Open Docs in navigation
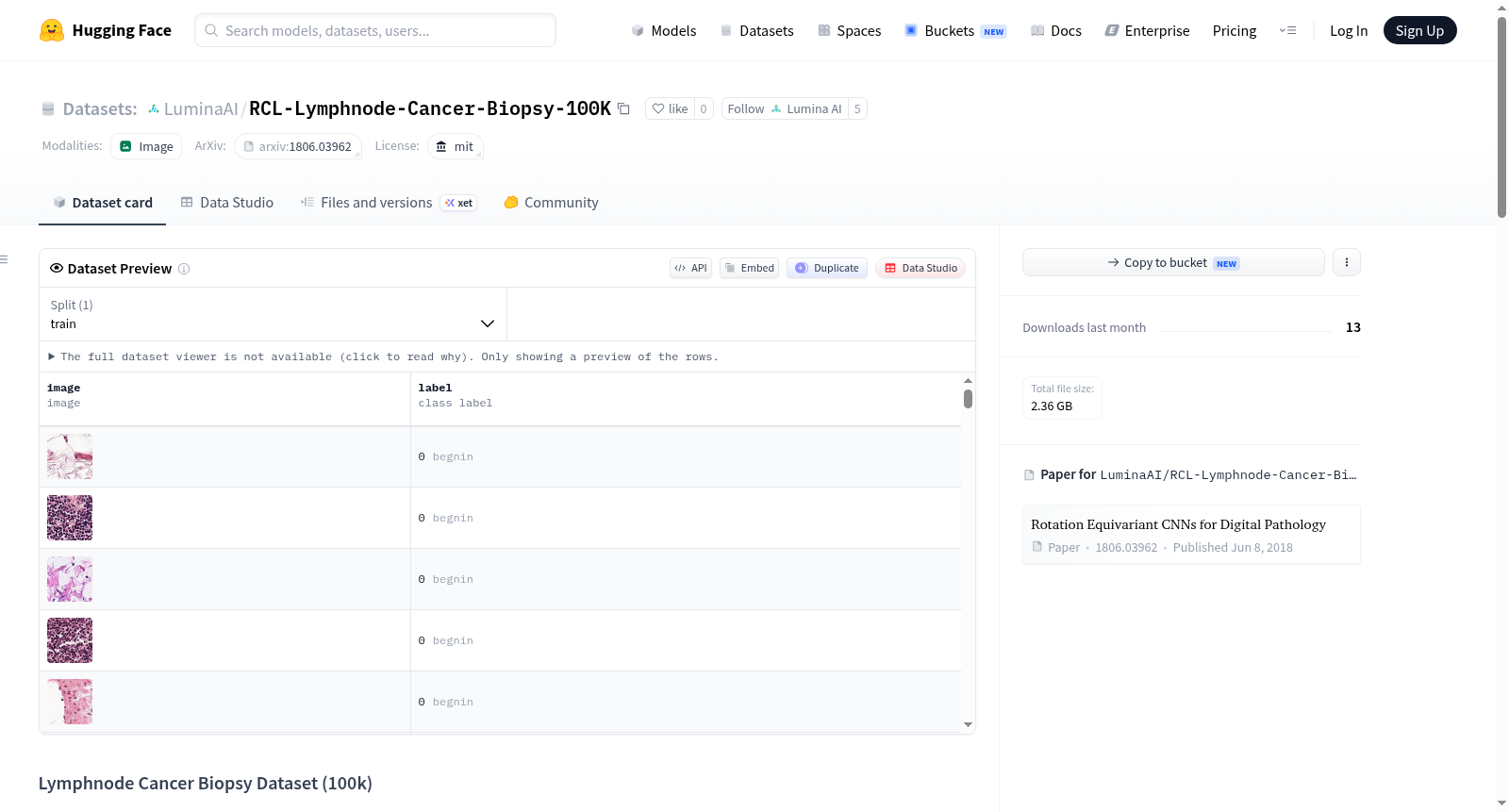 pos(1055,30)
